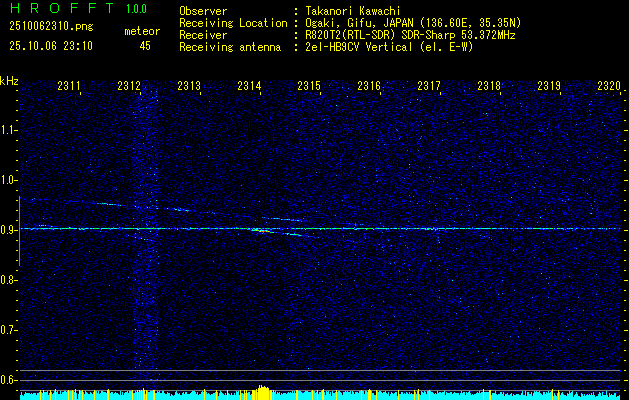The image size is (629, 400).
Task: Click the Receiving antenna label
Action: 230,47
